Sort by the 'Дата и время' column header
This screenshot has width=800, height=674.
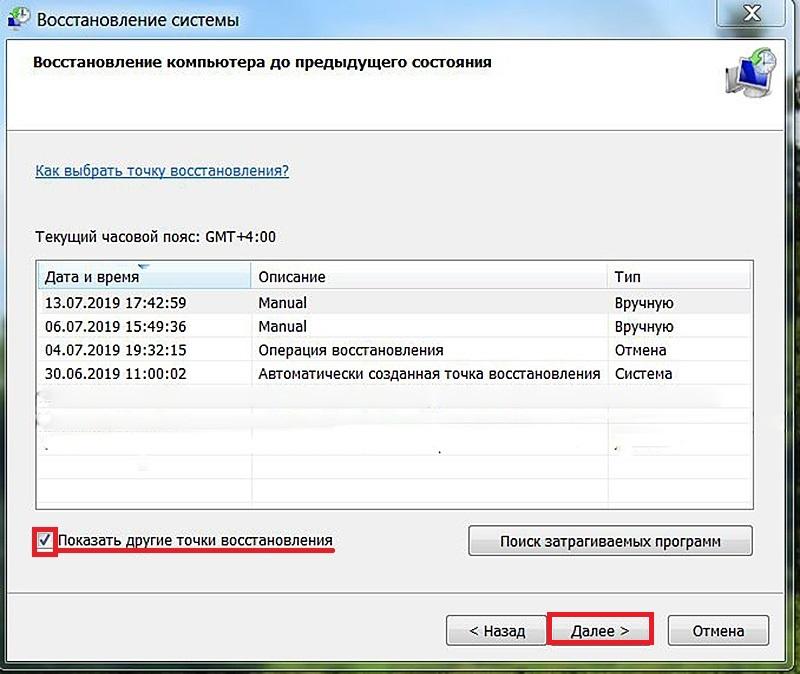(x=144, y=277)
